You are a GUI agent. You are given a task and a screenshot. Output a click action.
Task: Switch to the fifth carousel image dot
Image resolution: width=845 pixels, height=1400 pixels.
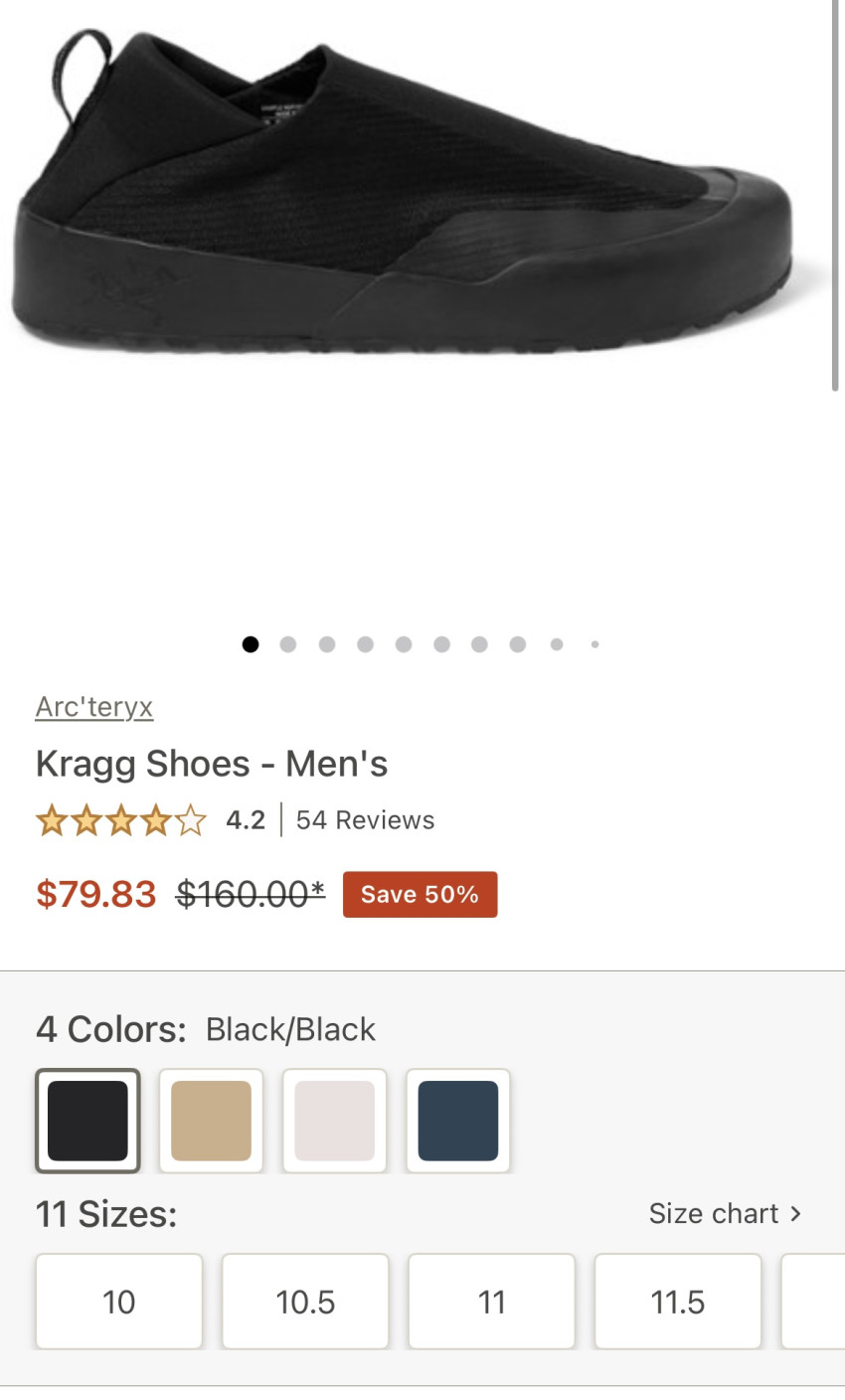tap(404, 644)
